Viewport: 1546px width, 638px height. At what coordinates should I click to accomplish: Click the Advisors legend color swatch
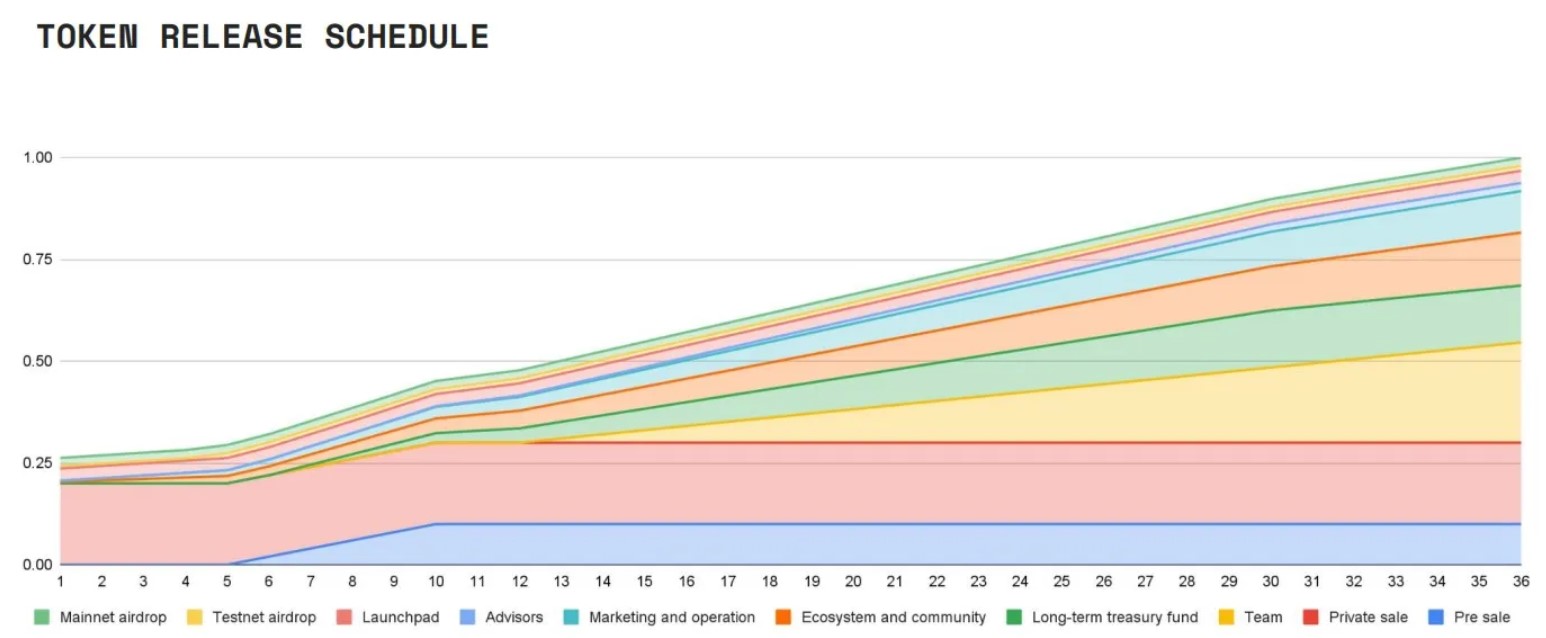[468, 617]
